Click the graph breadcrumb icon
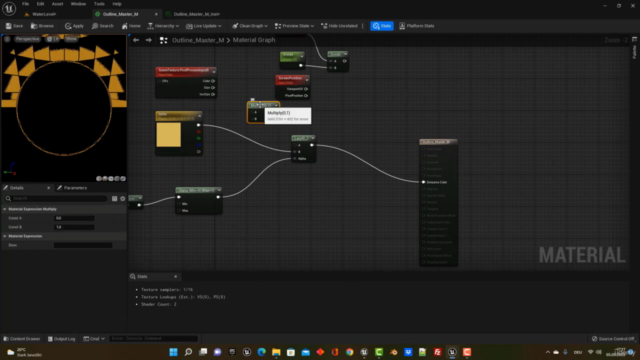The image size is (640, 360). pos(163,40)
